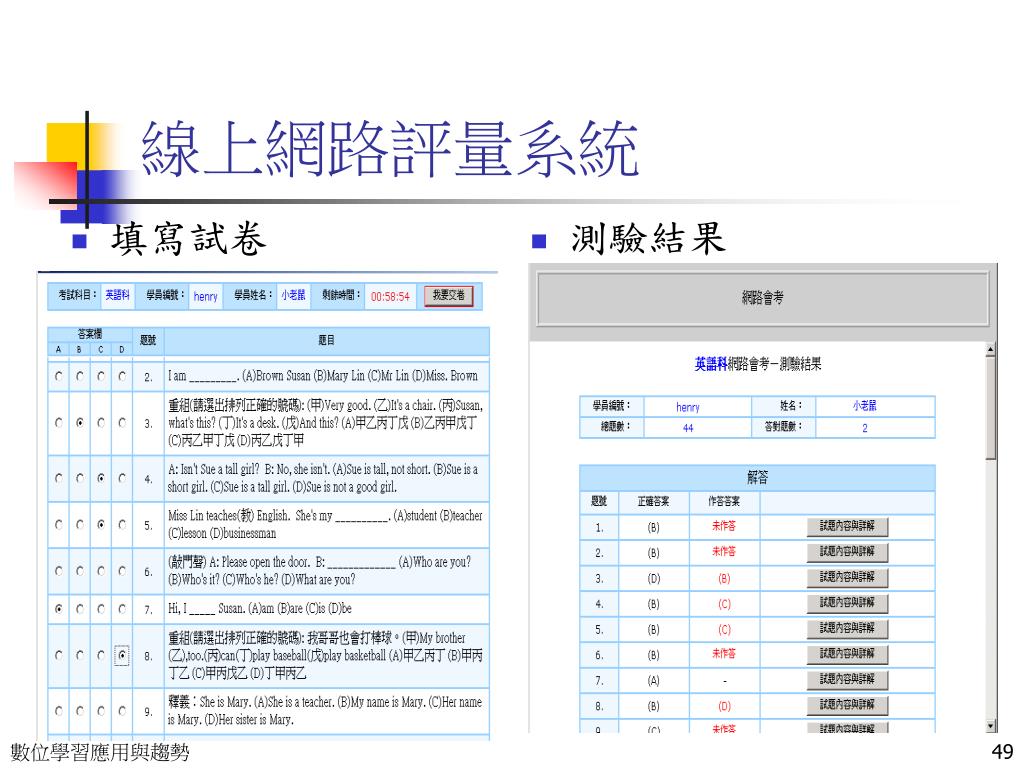This screenshot has width=1024, height=768.
Task: Select option A radio for question 7
Action: coord(59,609)
